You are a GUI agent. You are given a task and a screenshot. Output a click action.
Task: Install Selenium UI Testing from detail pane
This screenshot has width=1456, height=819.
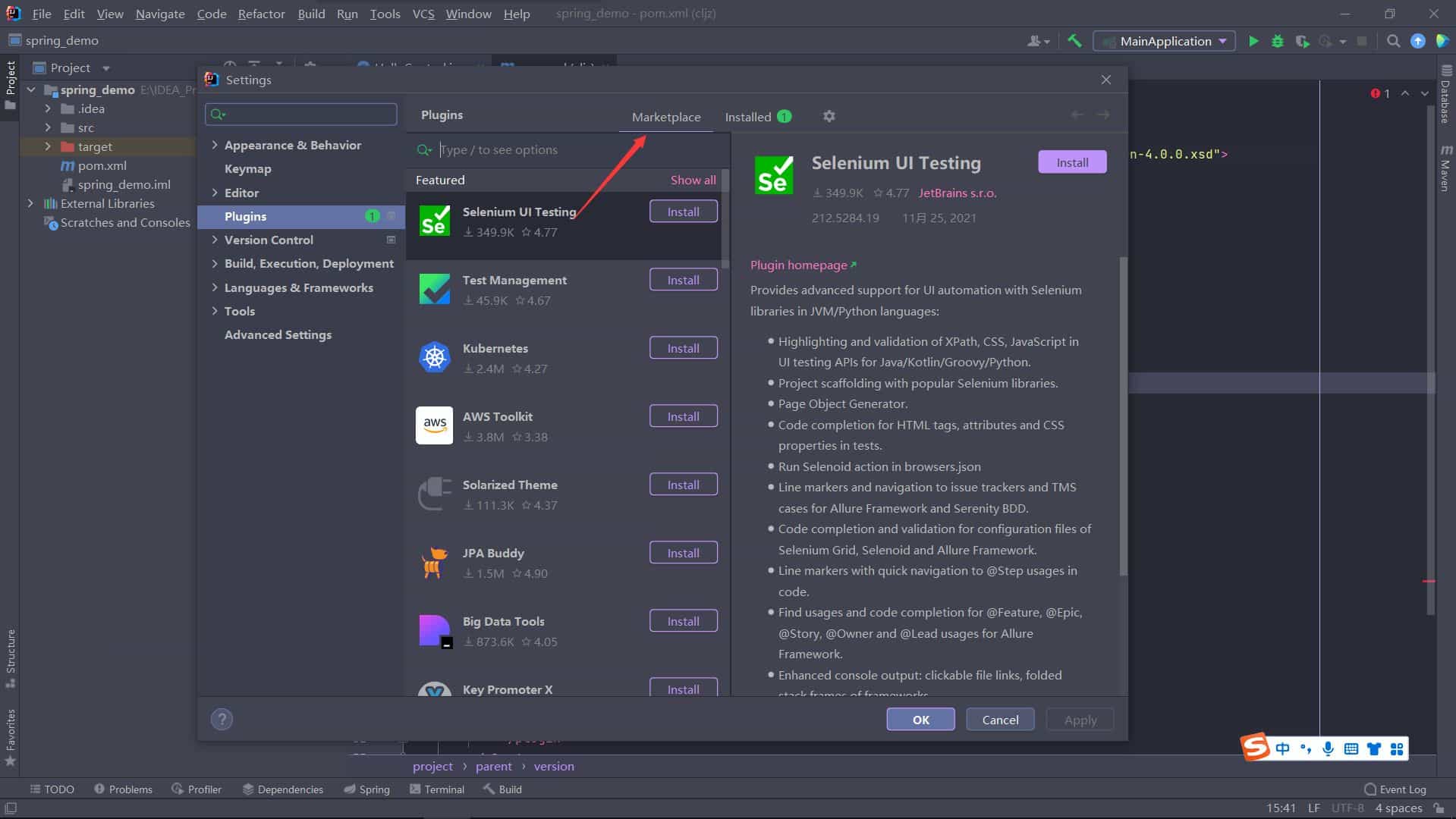[x=1072, y=162]
